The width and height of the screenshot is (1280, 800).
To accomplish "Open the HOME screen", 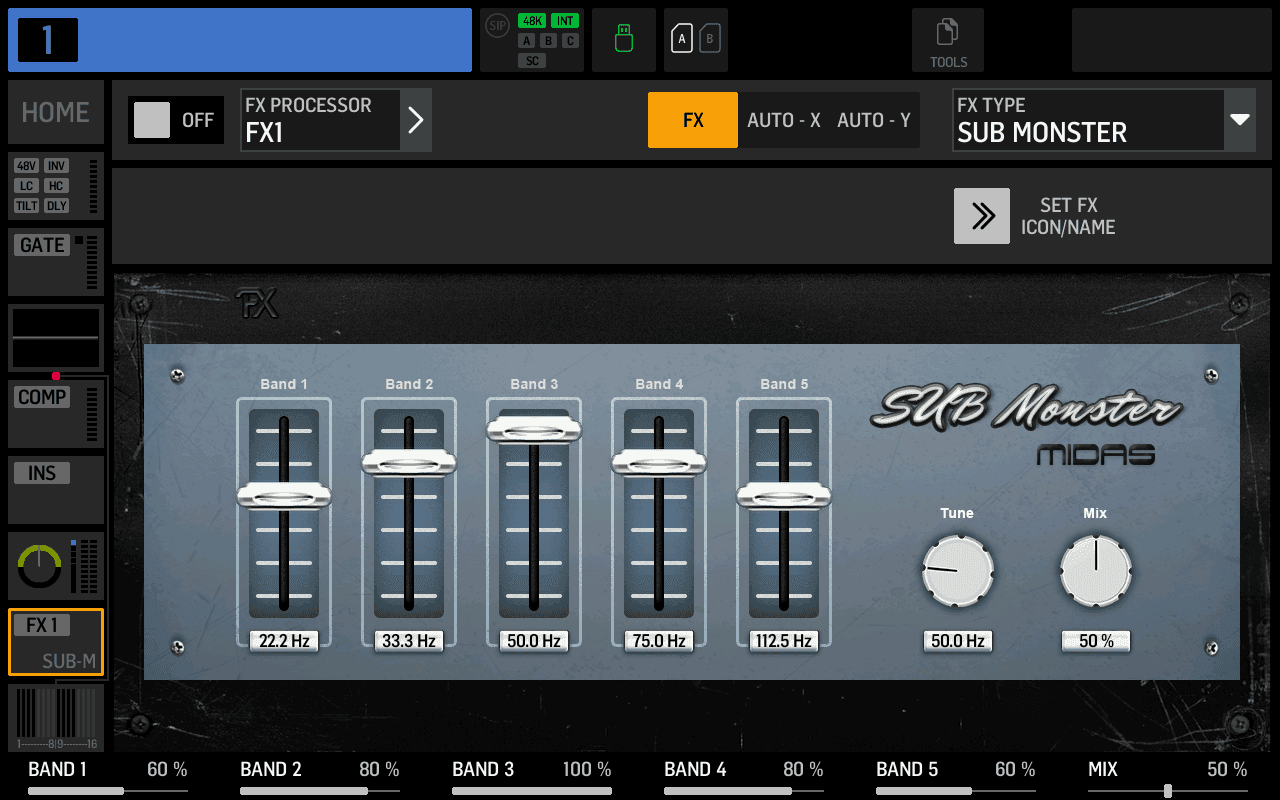I will [x=56, y=112].
